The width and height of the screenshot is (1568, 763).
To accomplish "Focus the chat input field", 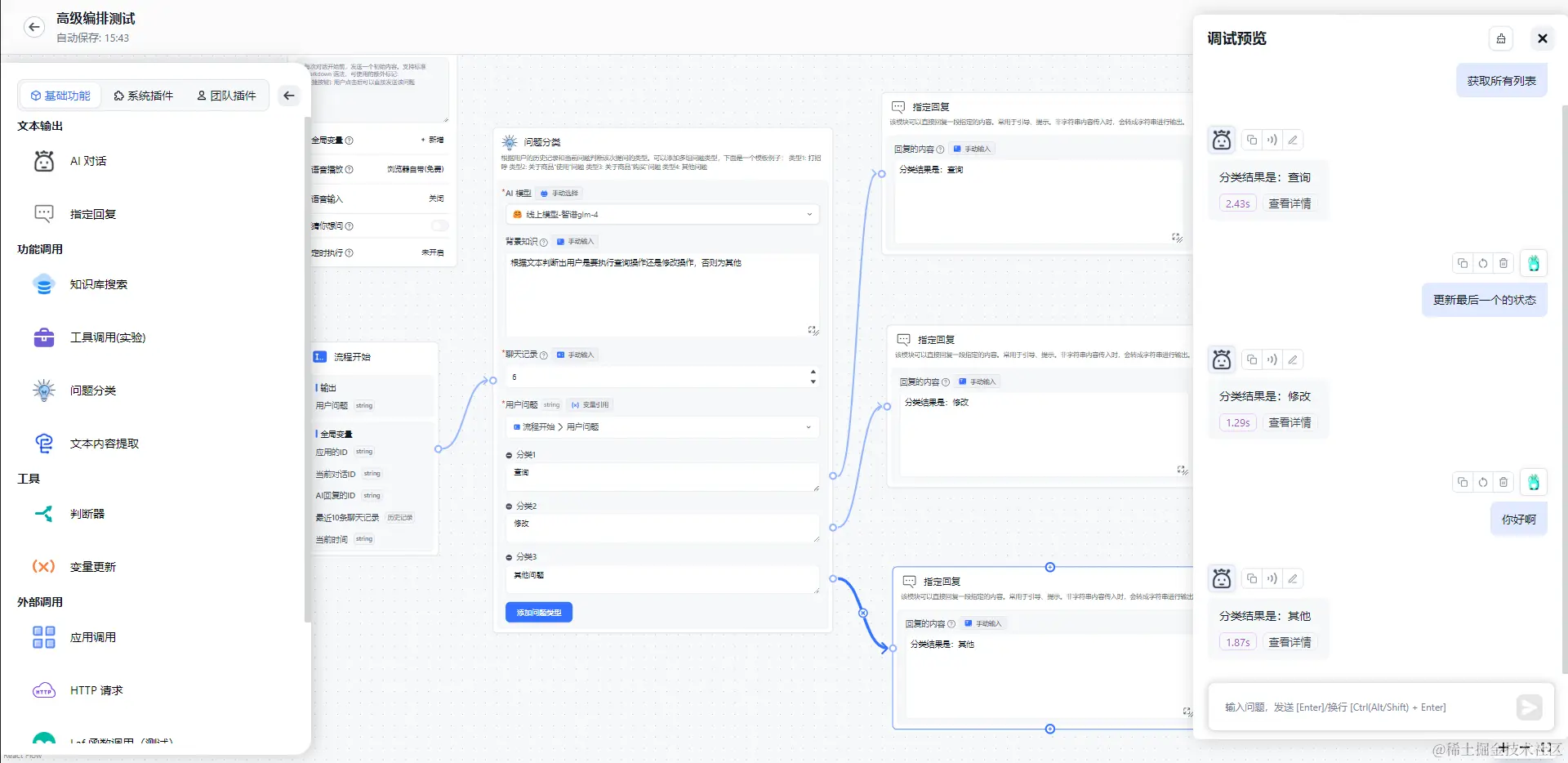I will (1364, 707).
